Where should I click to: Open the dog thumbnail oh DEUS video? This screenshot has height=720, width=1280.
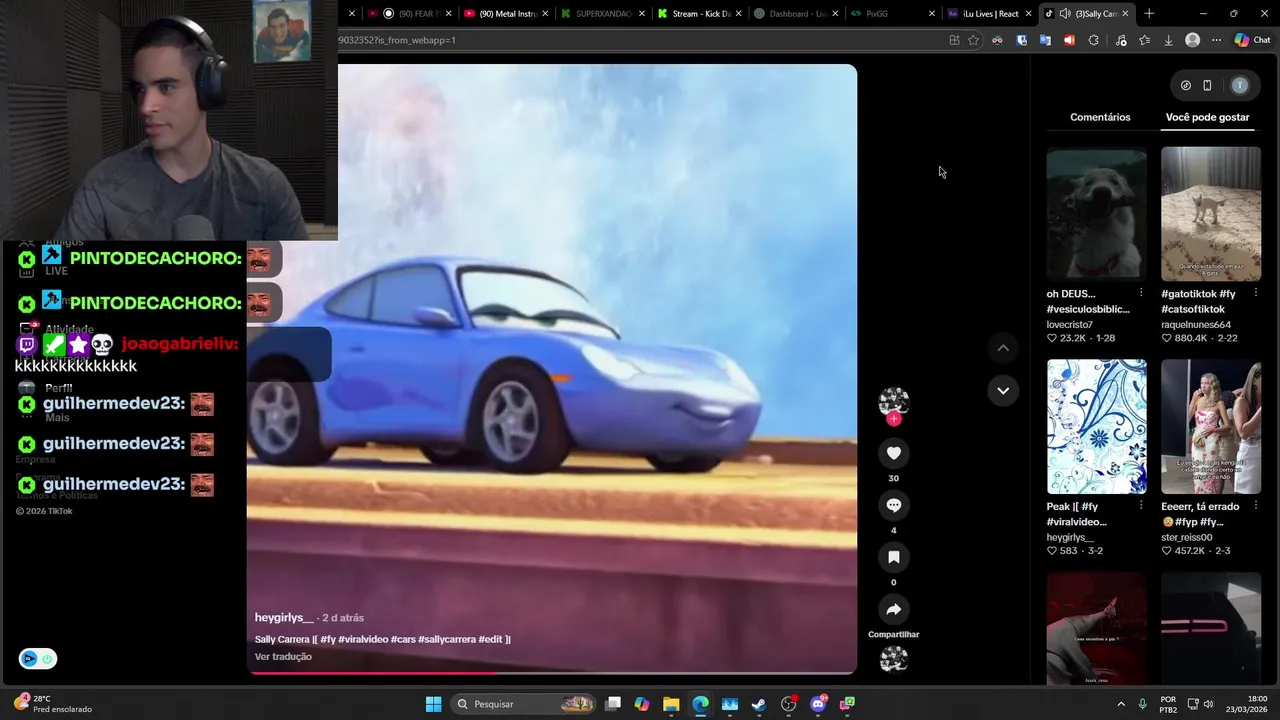pos(1096,214)
